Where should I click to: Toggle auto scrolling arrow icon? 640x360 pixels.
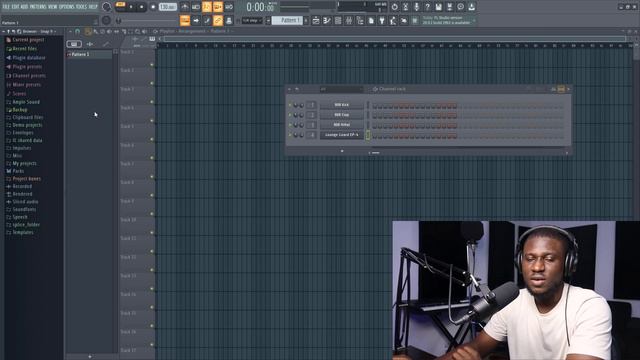(x=196, y=20)
